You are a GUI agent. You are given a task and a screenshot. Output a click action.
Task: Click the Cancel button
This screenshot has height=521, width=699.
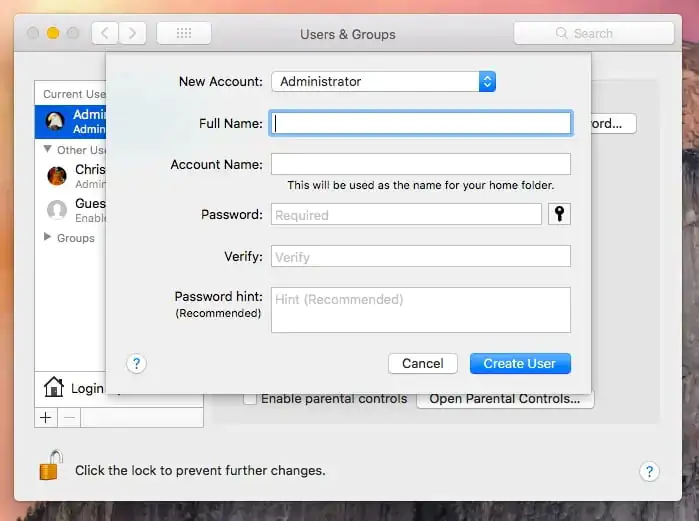[423, 364]
